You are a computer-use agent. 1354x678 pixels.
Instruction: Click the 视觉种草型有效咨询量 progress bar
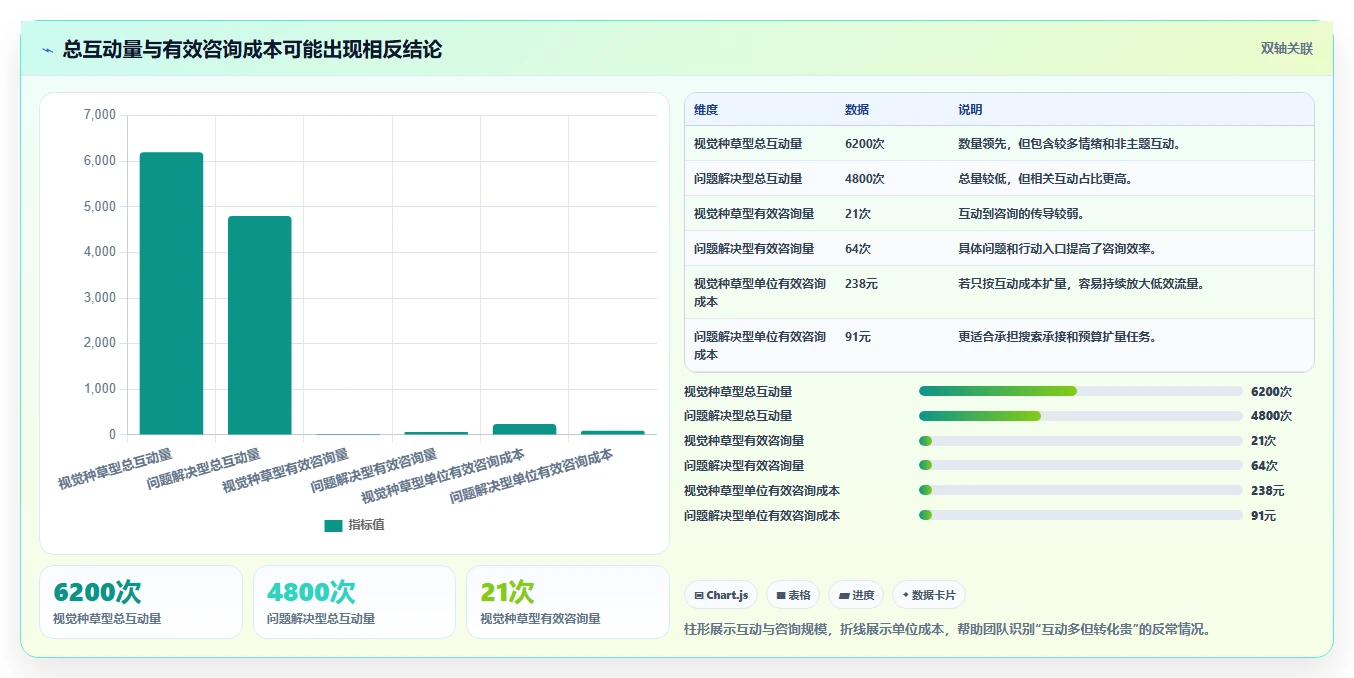point(1081,441)
